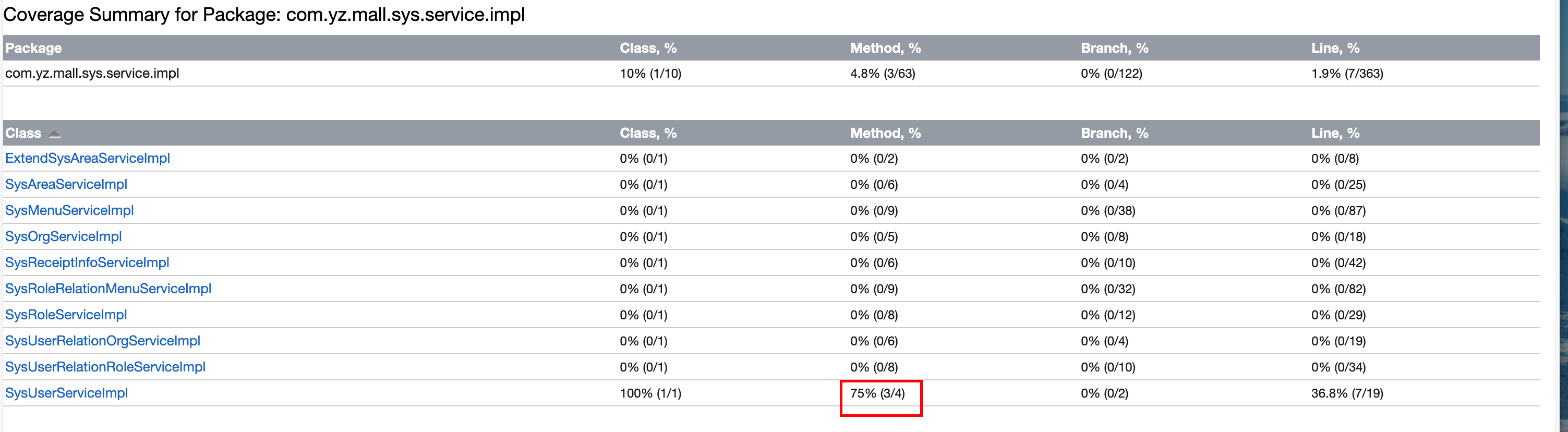The width and height of the screenshot is (1568, 432).
Task: Sort class table by Line, % column
Action: click(x=1335, y=133)
